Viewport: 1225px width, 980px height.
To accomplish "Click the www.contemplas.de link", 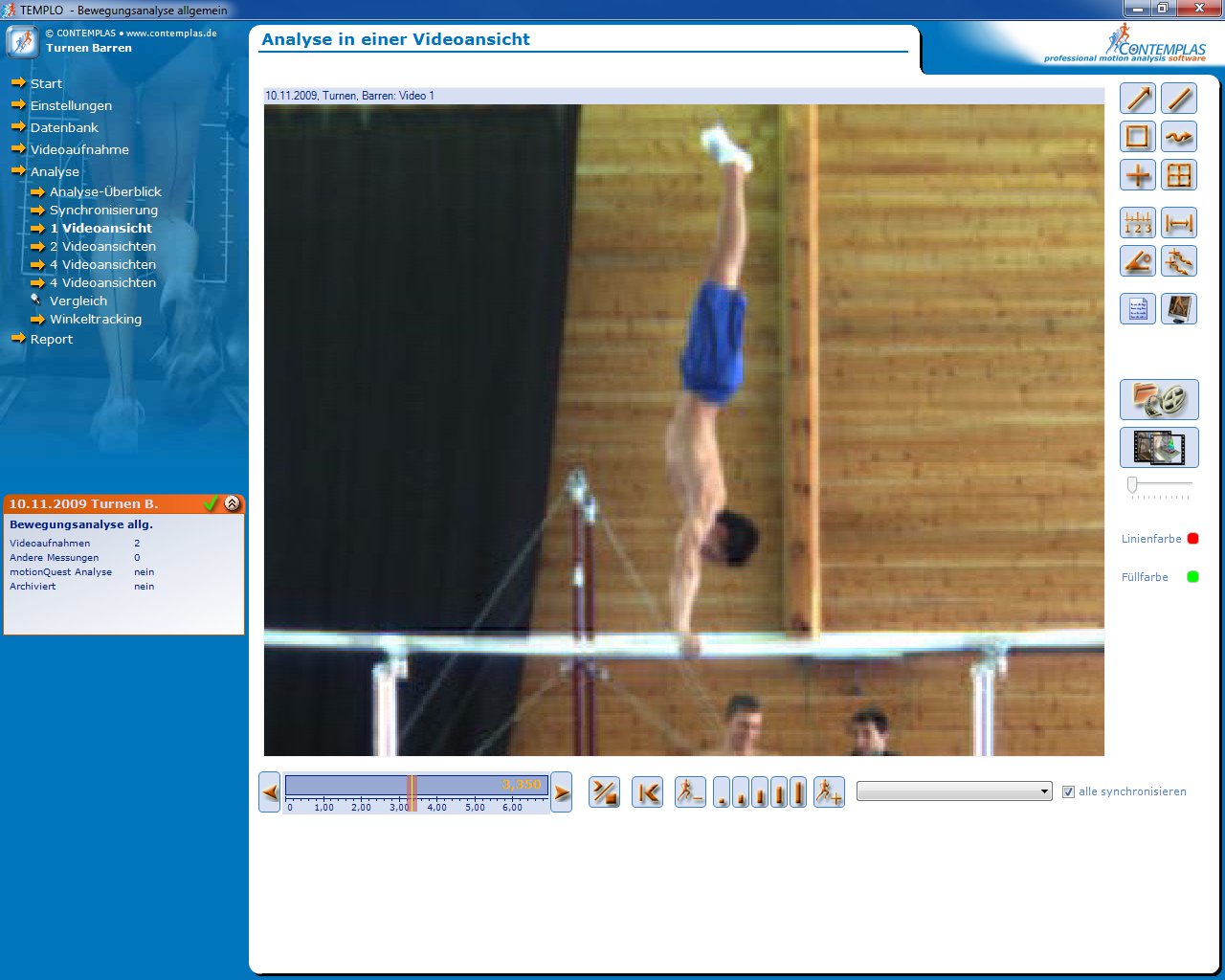I will coord(171,33).
